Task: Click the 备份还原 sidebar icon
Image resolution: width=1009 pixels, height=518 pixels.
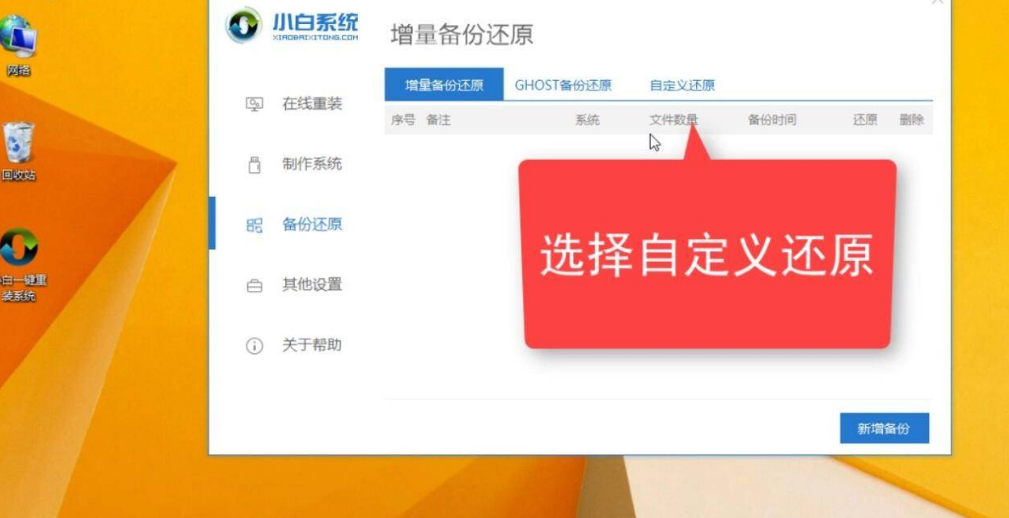Action: pos(254,225)
